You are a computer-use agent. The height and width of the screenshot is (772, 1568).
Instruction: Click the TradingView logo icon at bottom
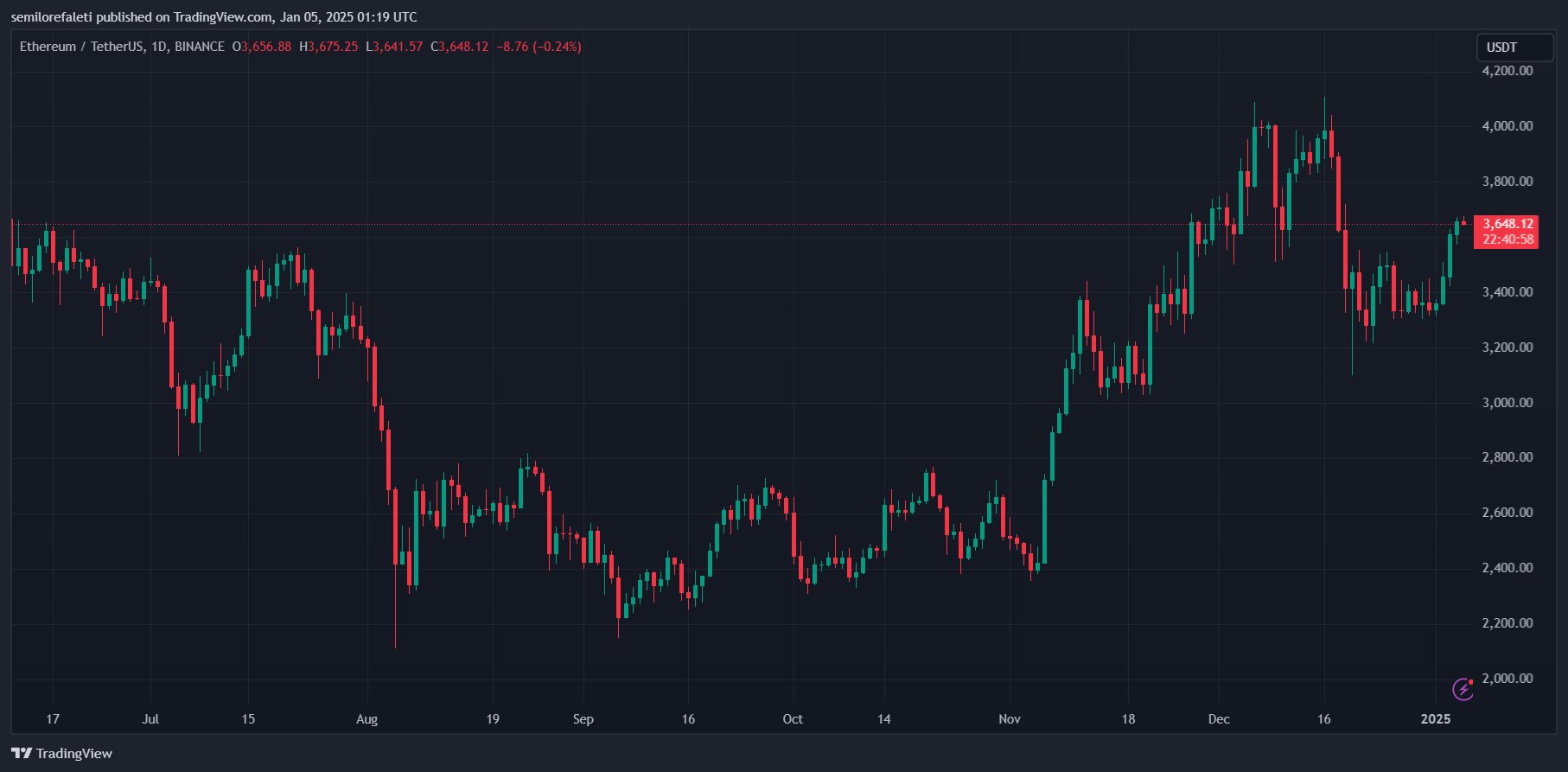point(22,753)
